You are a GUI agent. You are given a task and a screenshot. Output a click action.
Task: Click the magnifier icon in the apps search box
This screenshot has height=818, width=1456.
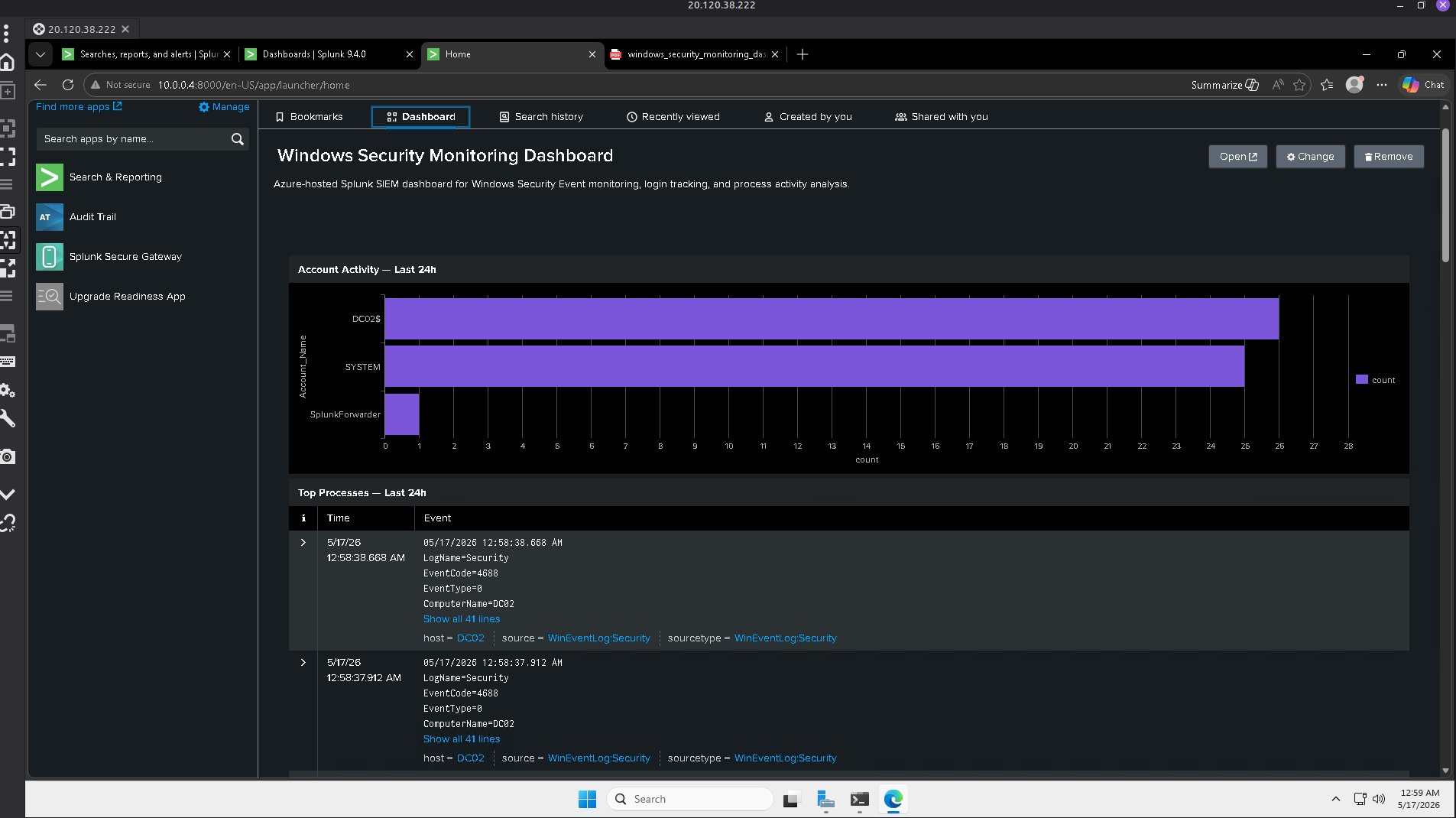click(x=238, y=139)
